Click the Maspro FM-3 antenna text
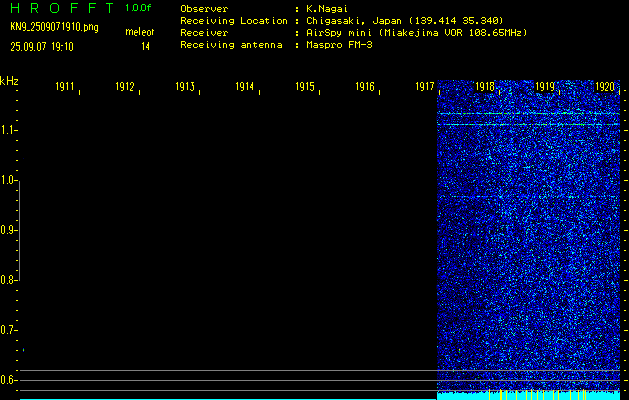The image size is (629, 400). pyautogui.click(x=339, y=45)
